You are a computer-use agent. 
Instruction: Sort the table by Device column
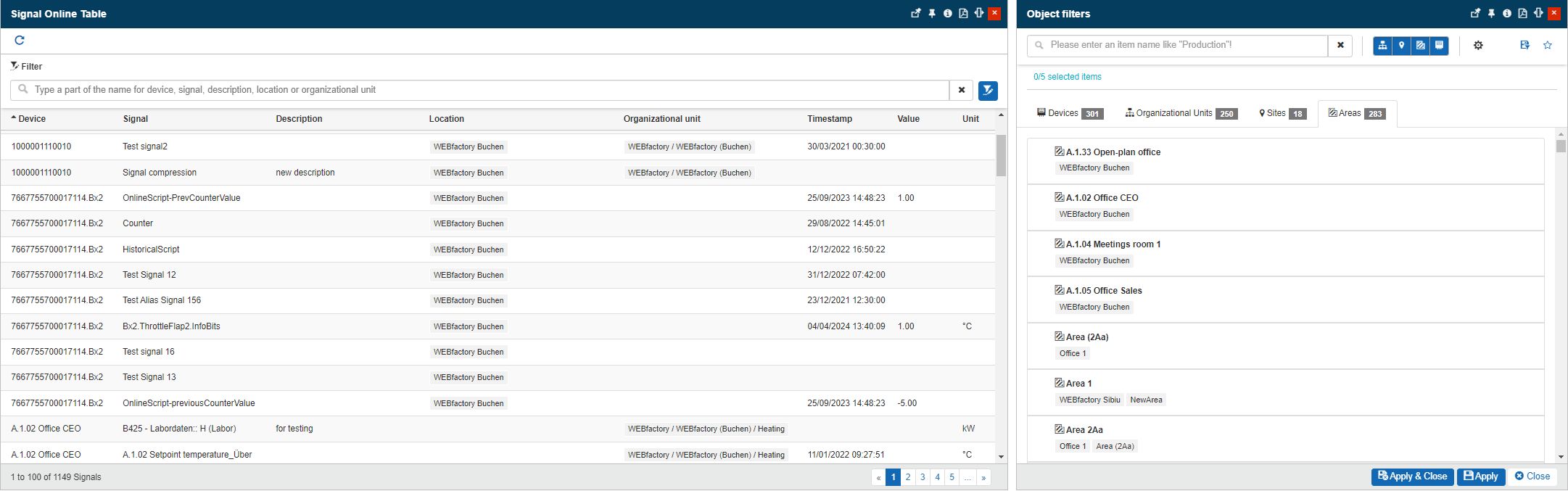point(31,119)
